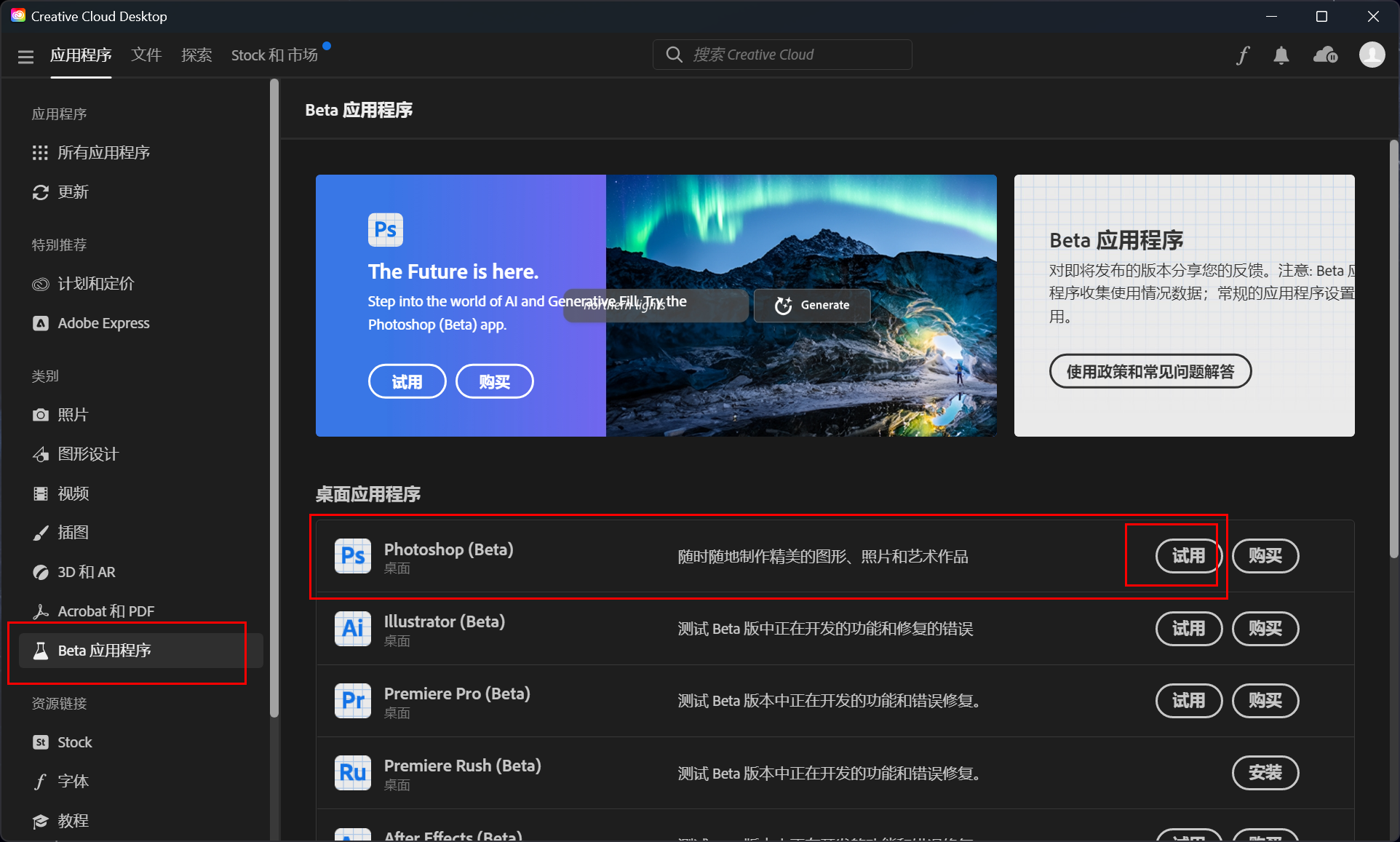Open 计划和定价 in sidebar
The image size is (1400, 842).
(141, 284)
